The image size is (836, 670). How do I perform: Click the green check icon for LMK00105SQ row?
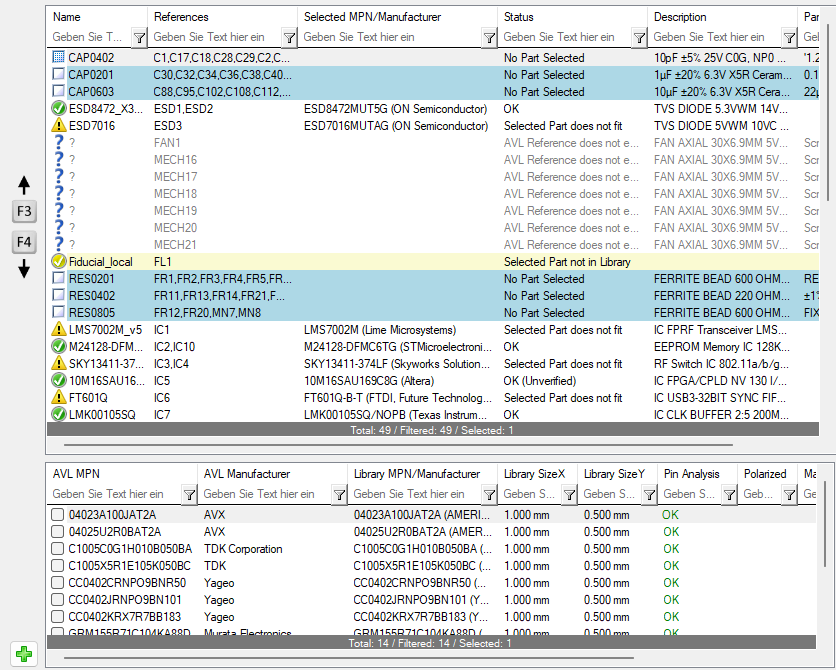58,415
